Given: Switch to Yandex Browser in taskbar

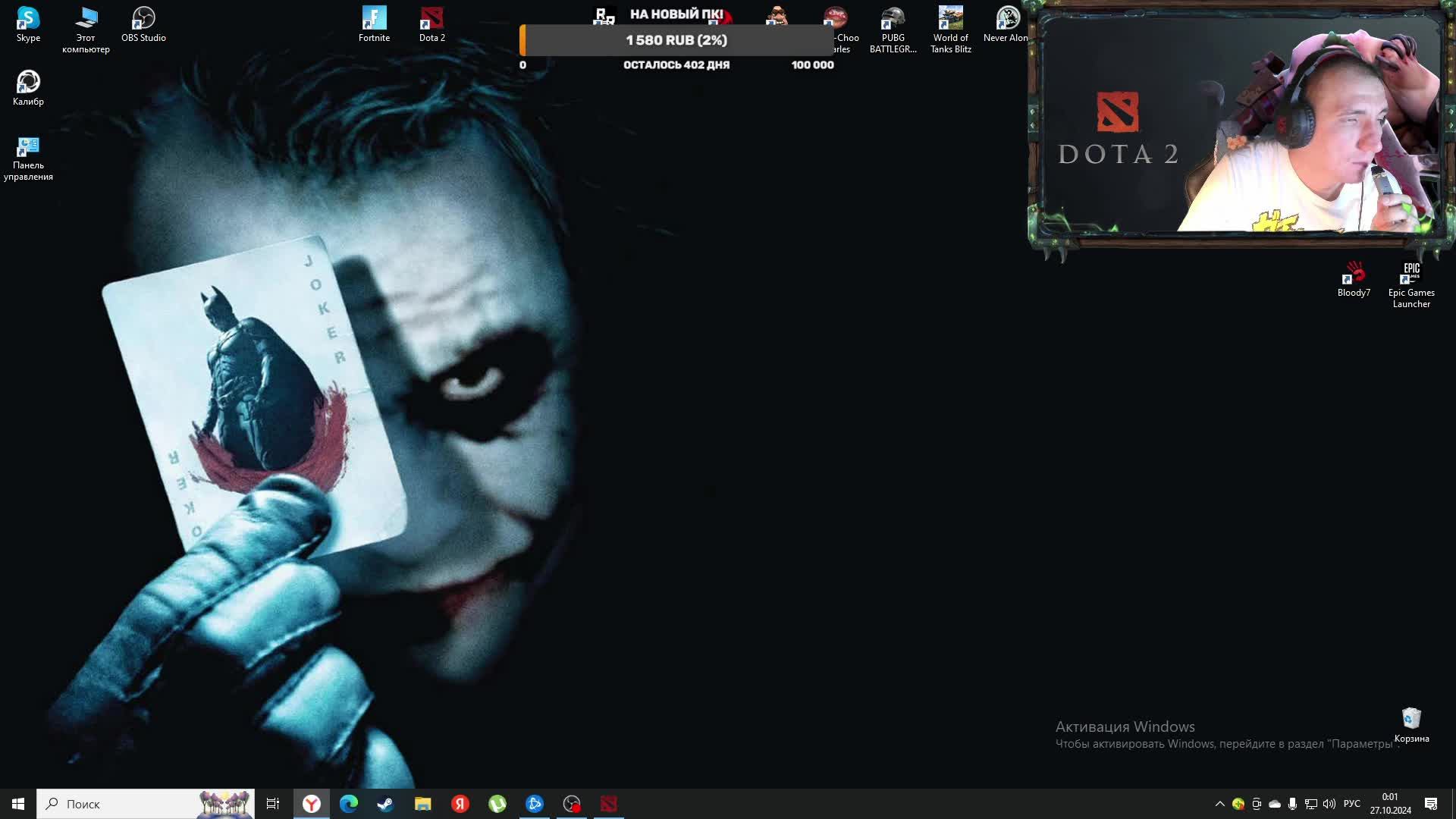Looking at the screenshot, I should tap(312, 804).
